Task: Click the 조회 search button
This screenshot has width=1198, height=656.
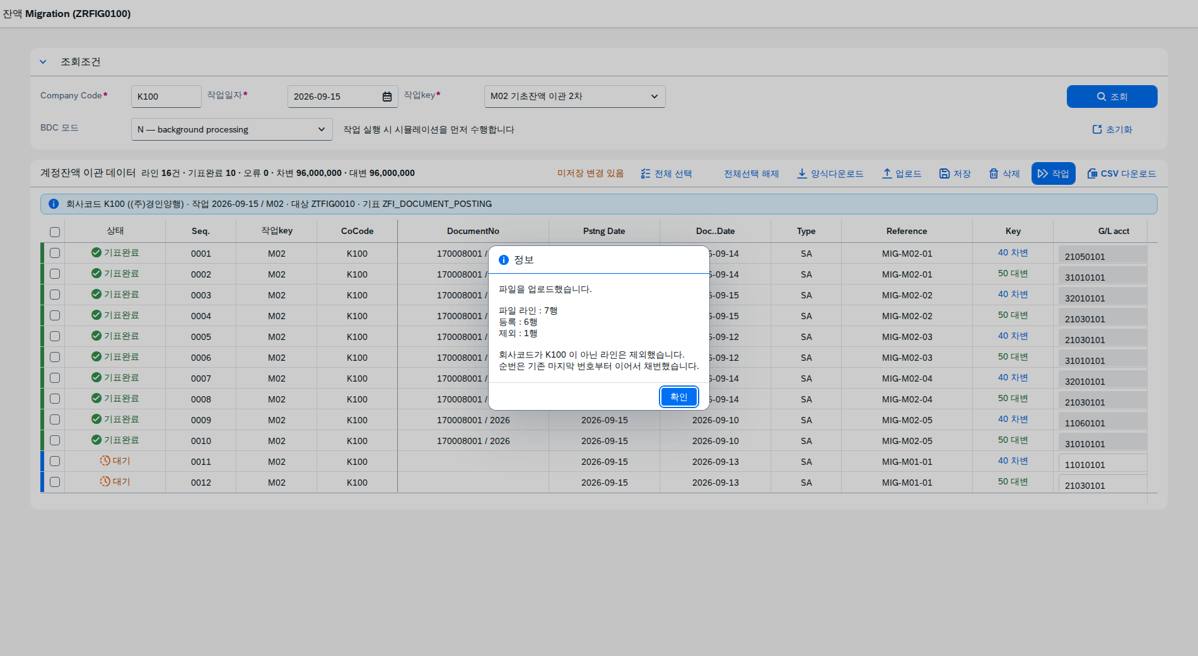Action: [1112, 96]
